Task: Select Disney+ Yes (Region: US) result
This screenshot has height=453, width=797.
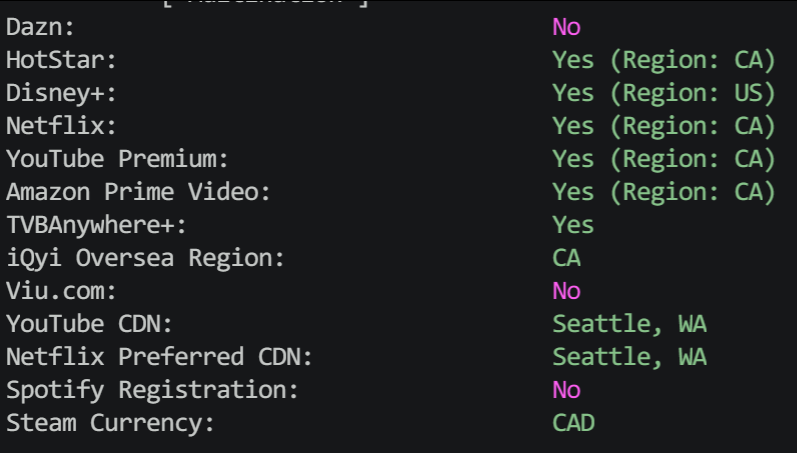Action: [x=663, y=94]
